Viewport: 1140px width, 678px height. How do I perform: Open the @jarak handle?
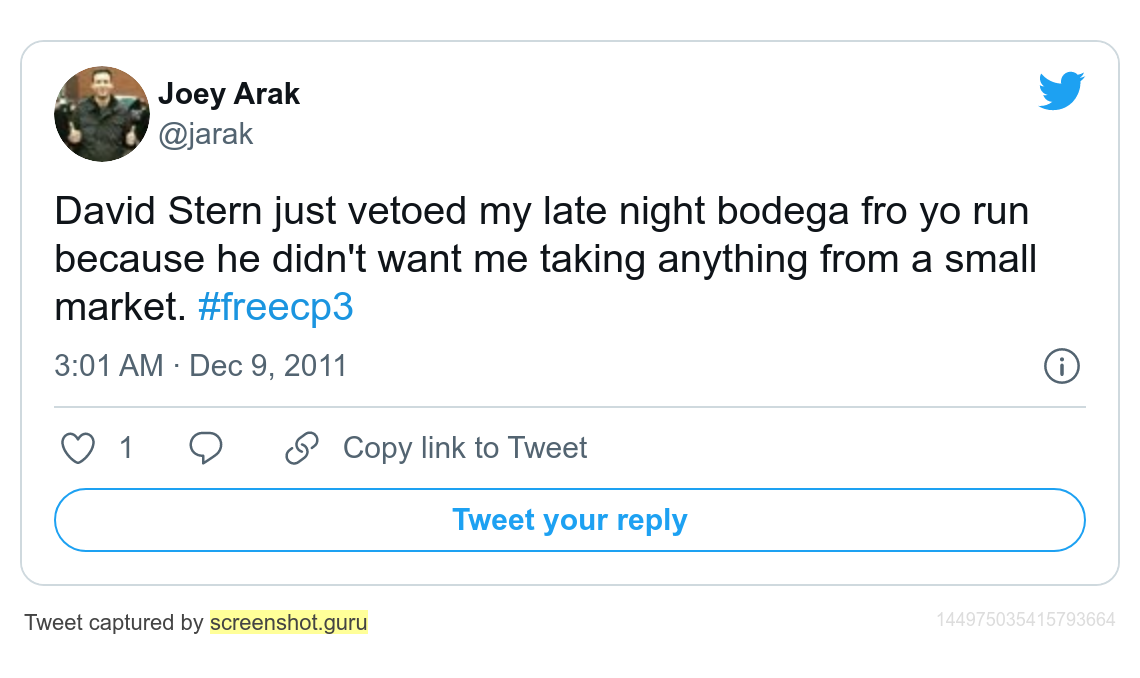206,134
